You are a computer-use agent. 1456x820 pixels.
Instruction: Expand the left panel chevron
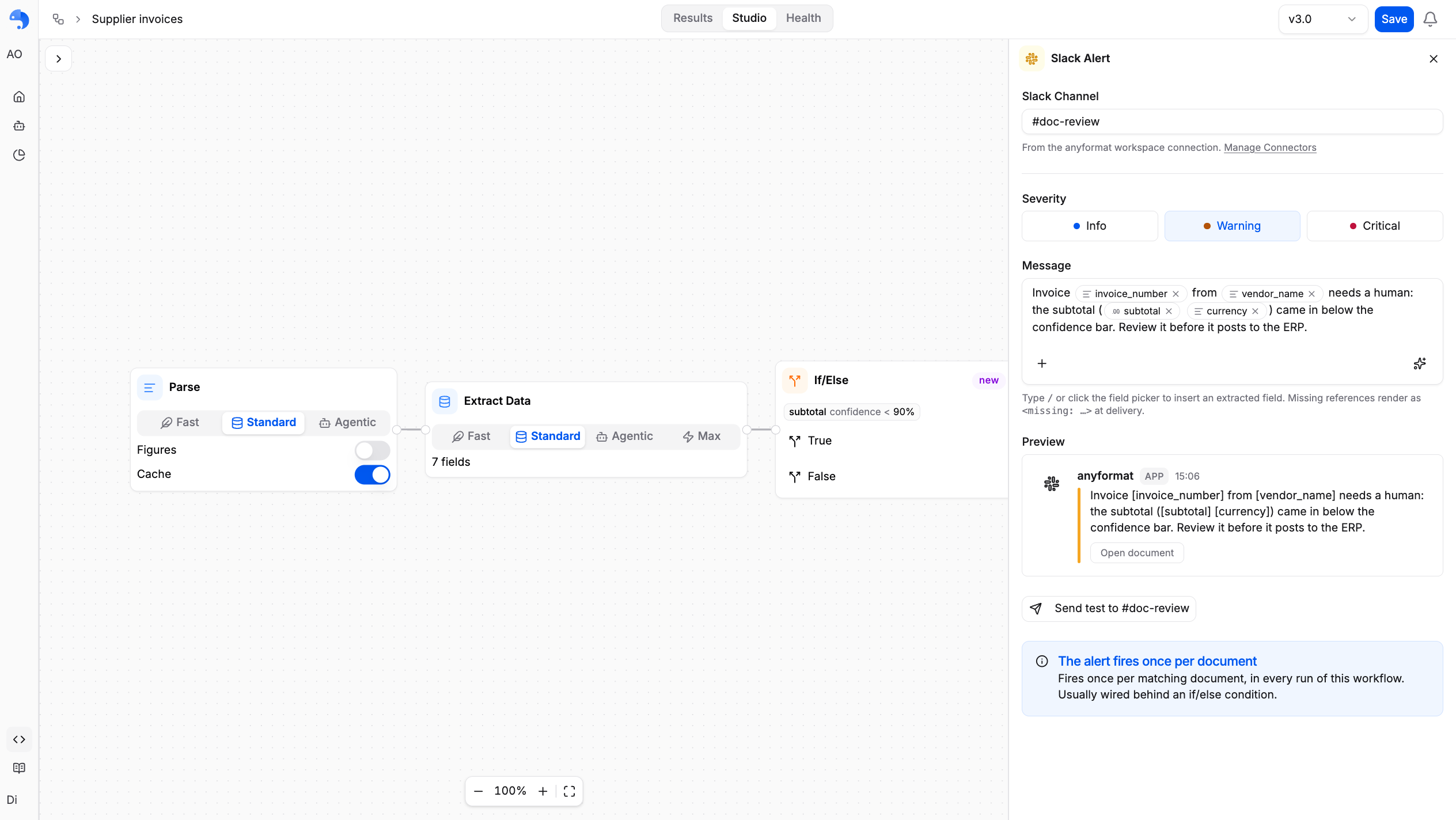click(59, 59)
